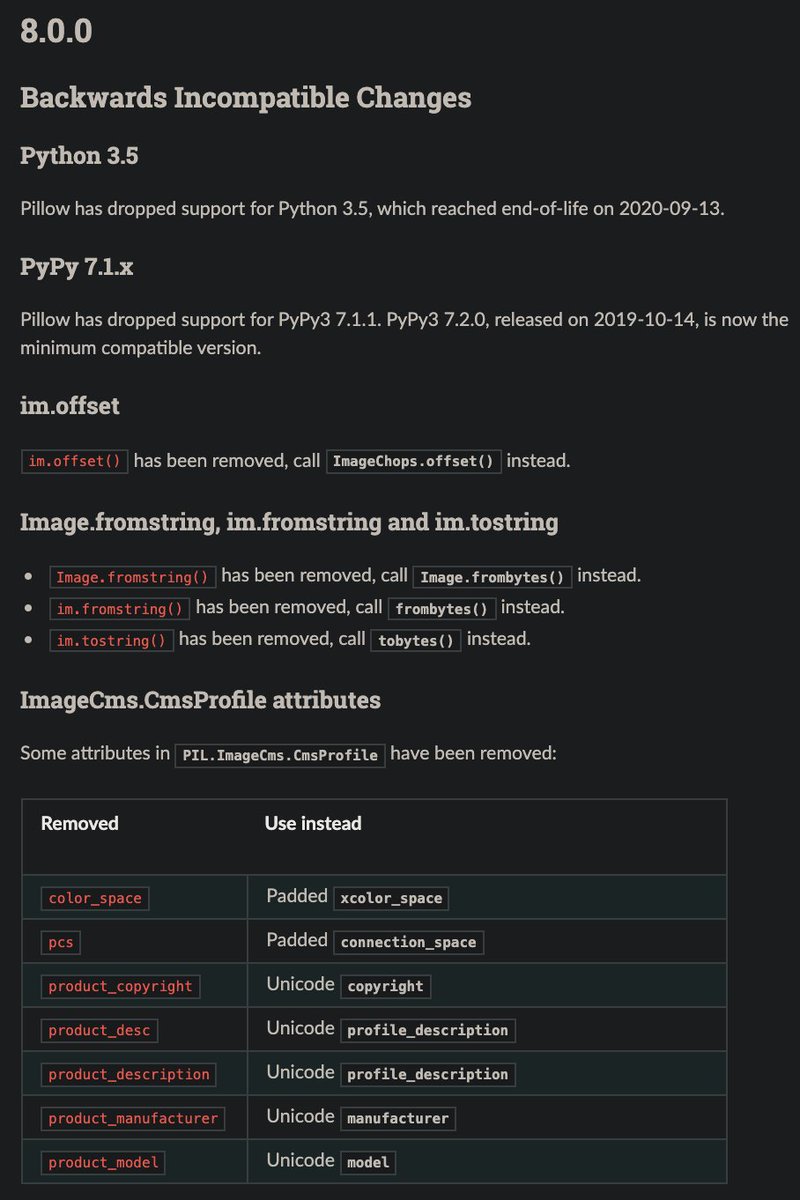Screen dimensions: 800x1200
Task: Click the connection_space table entry
Action: [x=408, y=942]
